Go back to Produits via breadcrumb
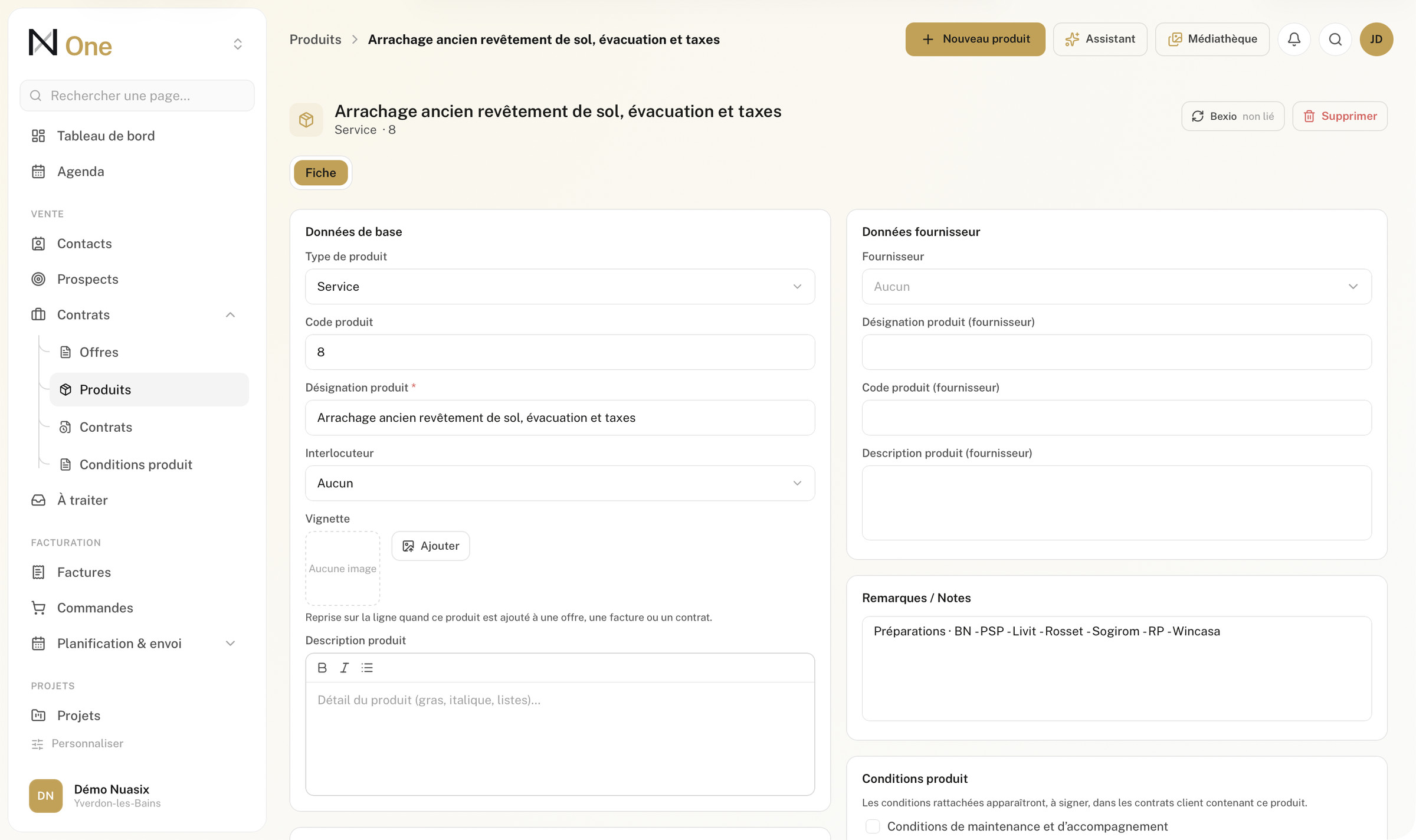This screenshot has height=840, width=1416. pyautogui.click(x=315, y=40)
